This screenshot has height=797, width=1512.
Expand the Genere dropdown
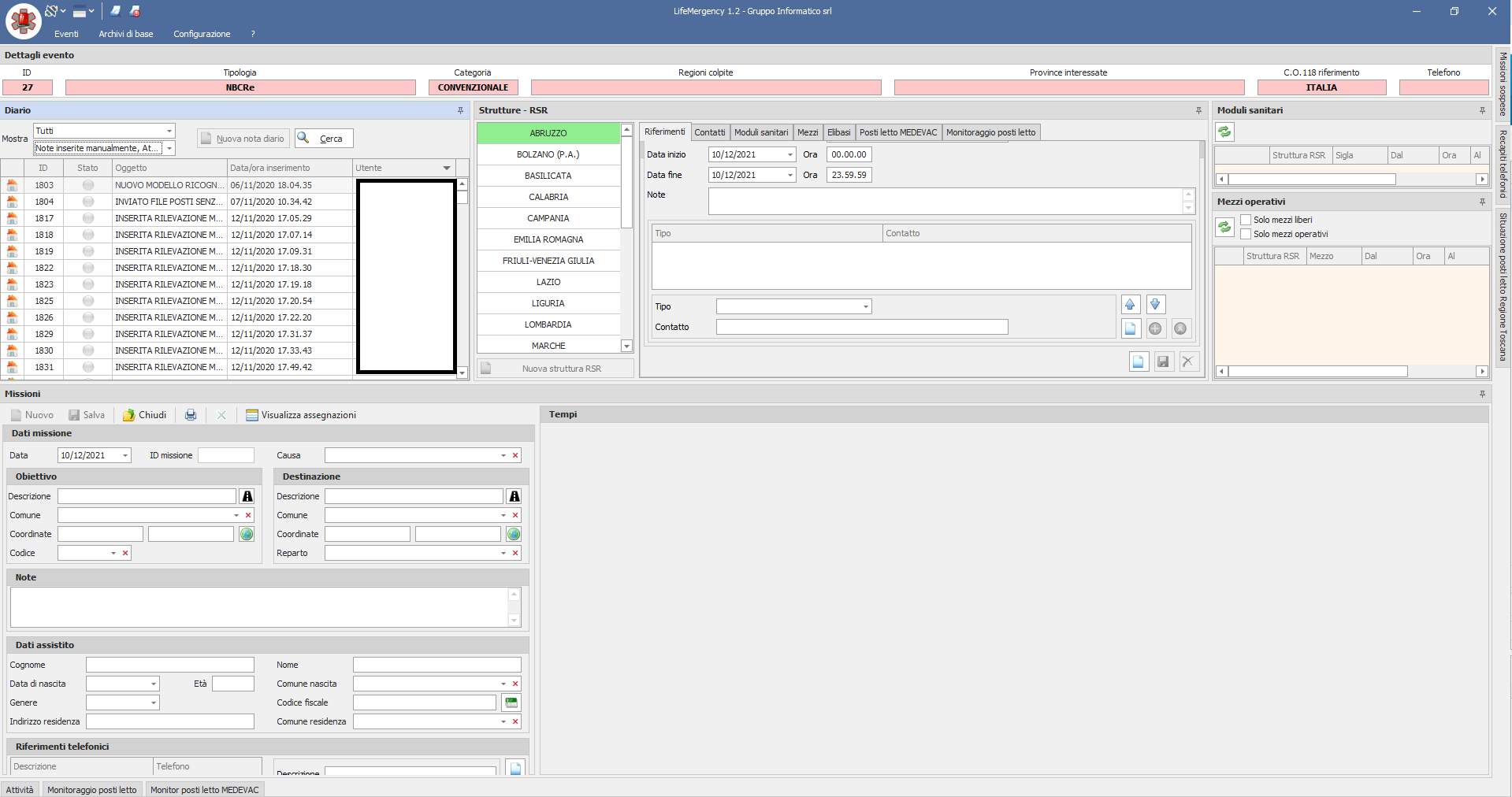click(154, 702)
